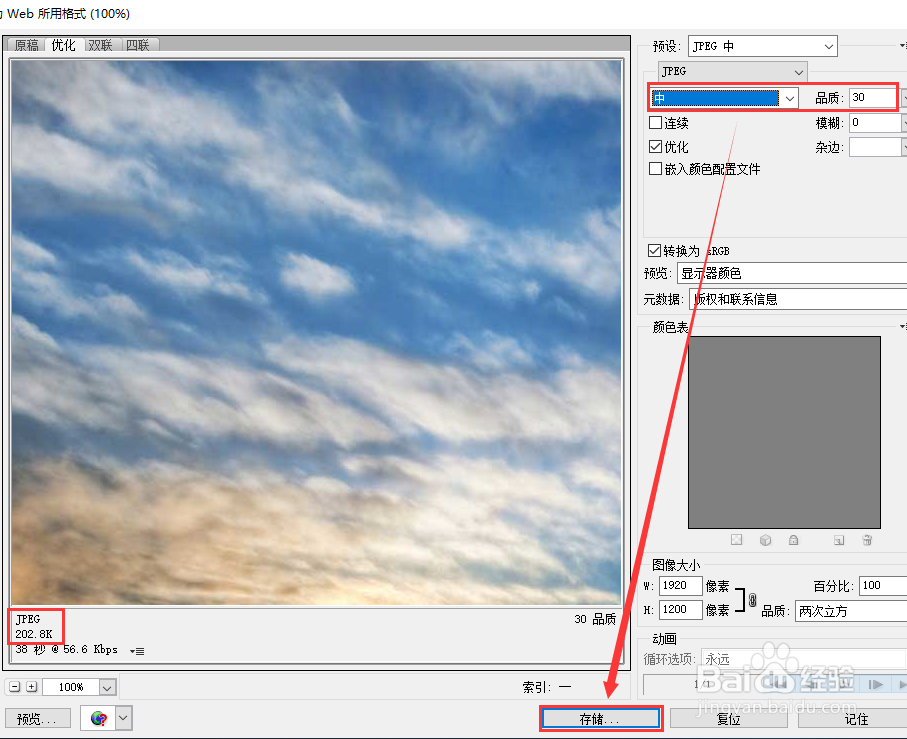Open the 中 compression quality dropdown
907x739 pixels.
(725, 98)
